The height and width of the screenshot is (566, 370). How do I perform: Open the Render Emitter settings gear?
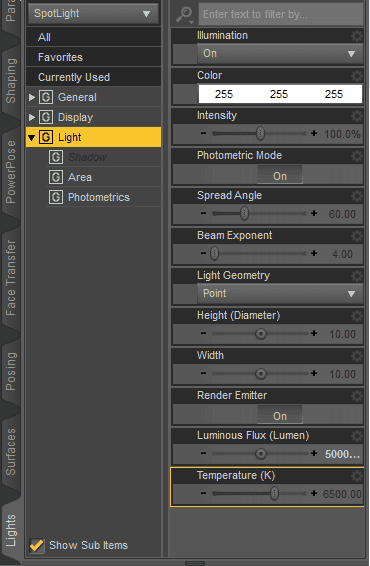[357, 396]
